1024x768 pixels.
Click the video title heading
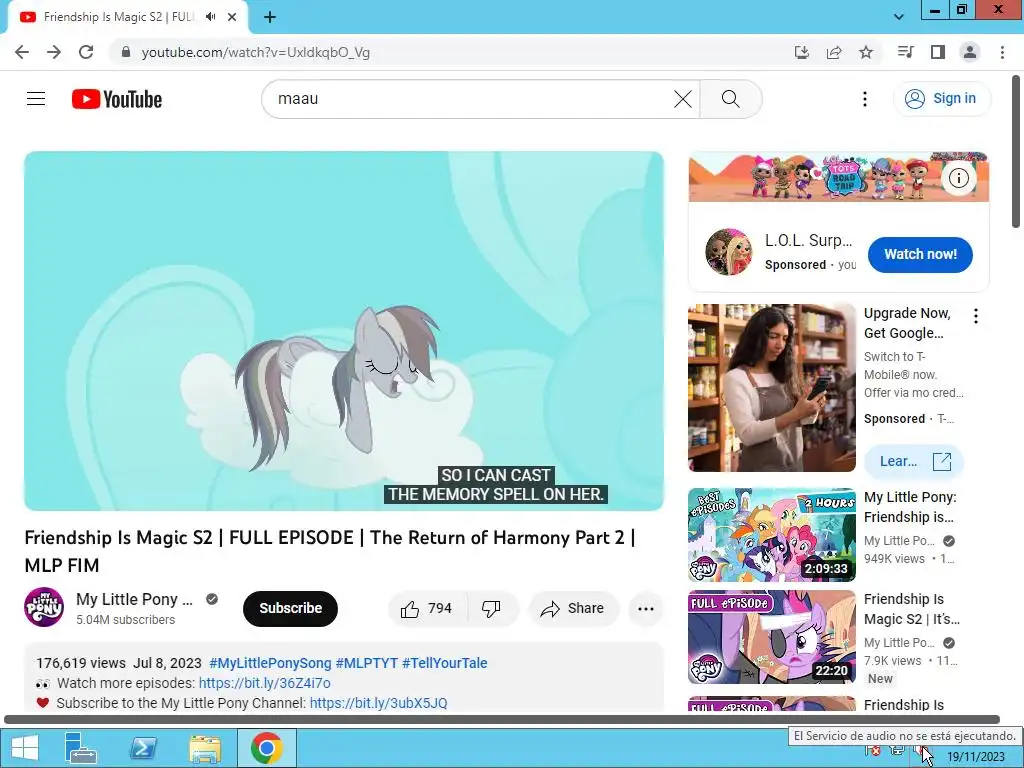(330, 551)
